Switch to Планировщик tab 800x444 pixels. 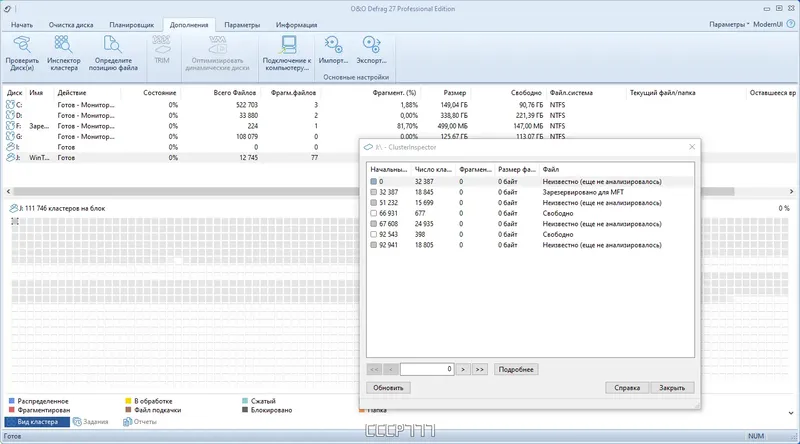tap(132, 24)
